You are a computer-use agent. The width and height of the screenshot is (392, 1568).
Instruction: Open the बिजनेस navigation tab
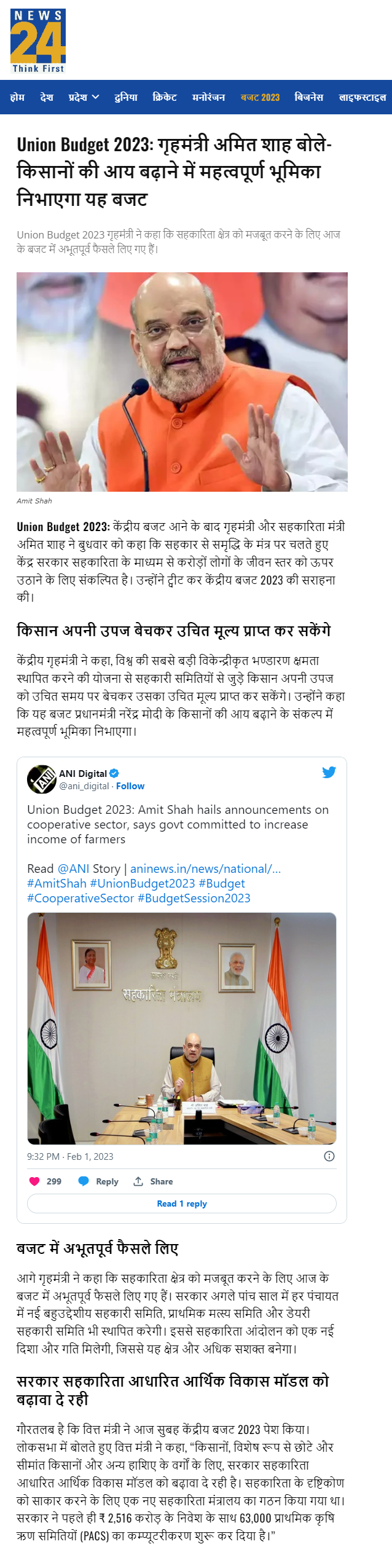[x=309, y=97]
